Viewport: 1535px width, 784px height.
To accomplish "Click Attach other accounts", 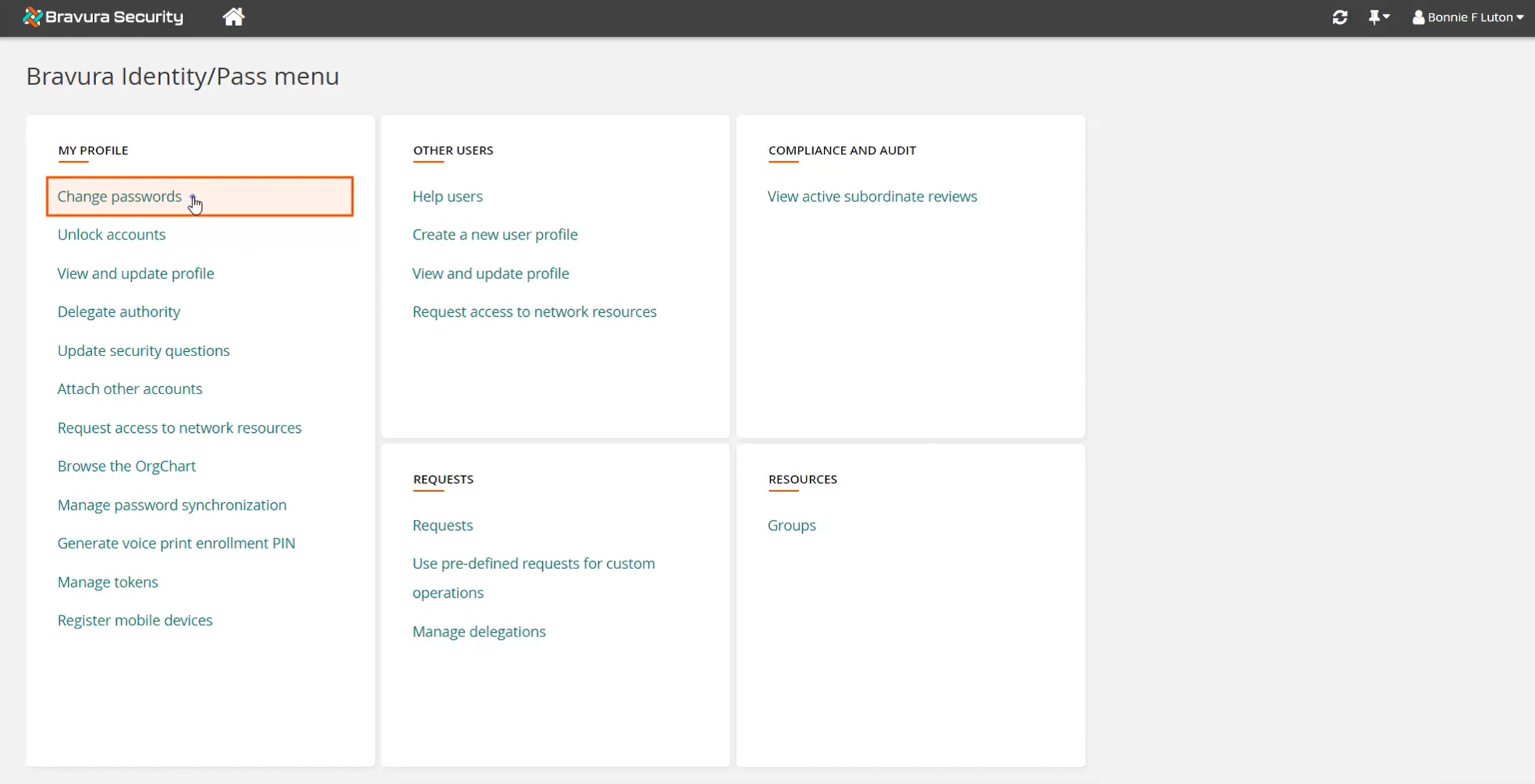I will coord(130,389).
